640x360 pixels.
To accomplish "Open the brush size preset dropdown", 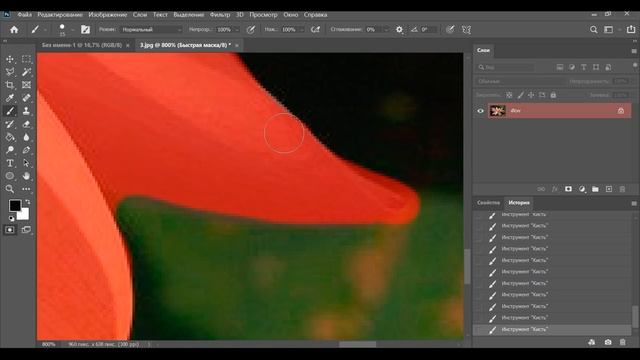I will (x=72, y=30).
